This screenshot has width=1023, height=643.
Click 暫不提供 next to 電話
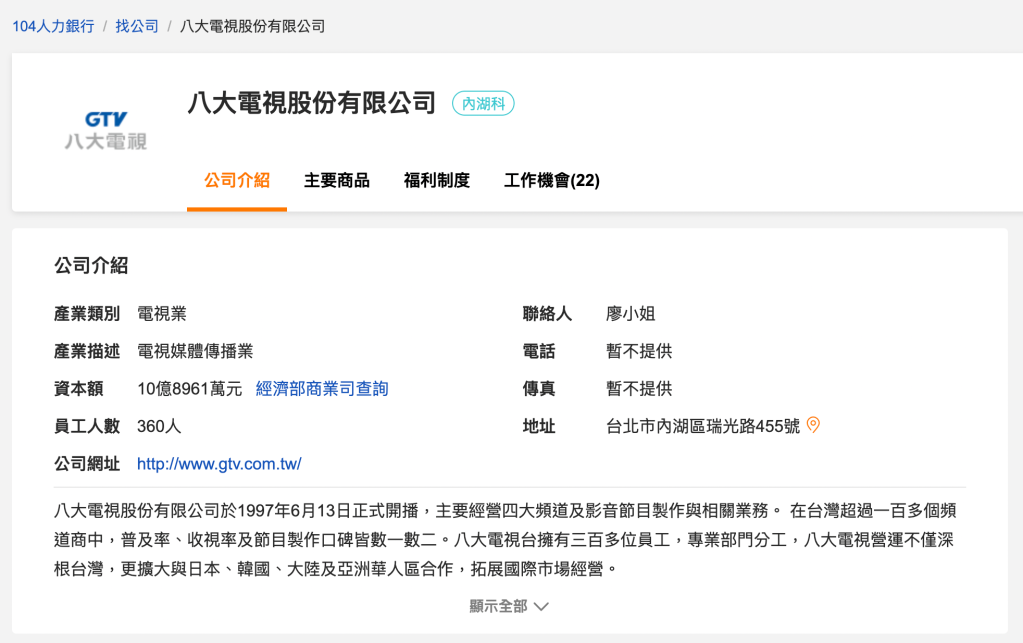(639, 351)
